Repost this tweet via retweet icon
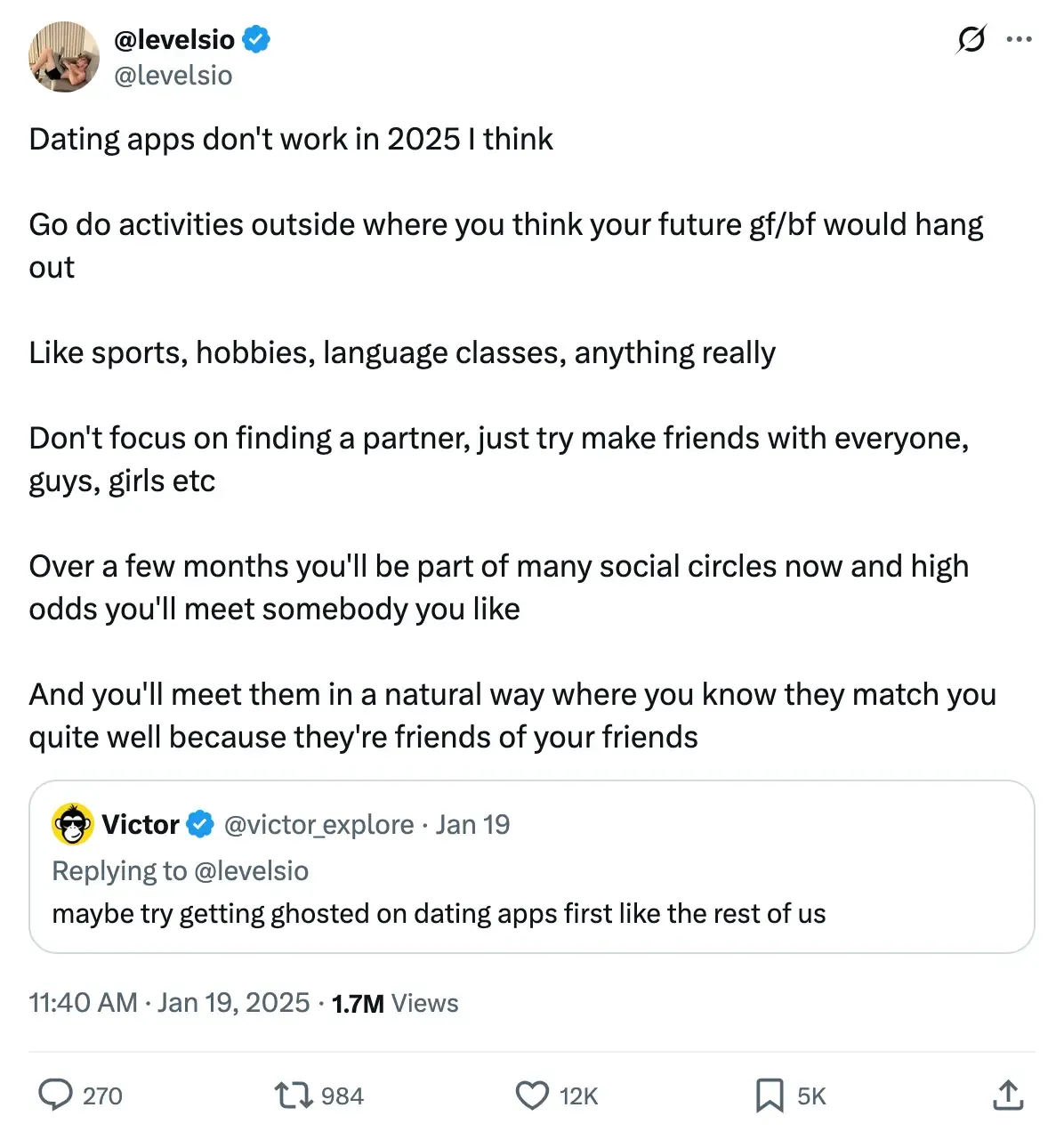The width and height of the screenshot is (1064, 1148). [293, 1095]
